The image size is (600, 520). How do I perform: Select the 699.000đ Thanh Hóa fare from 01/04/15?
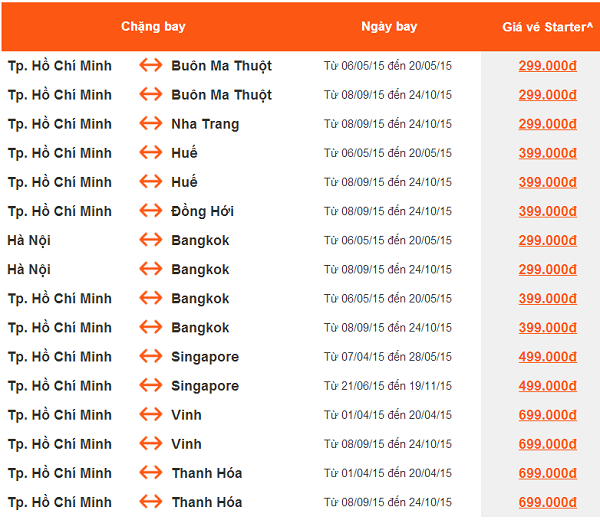point(548,473)
